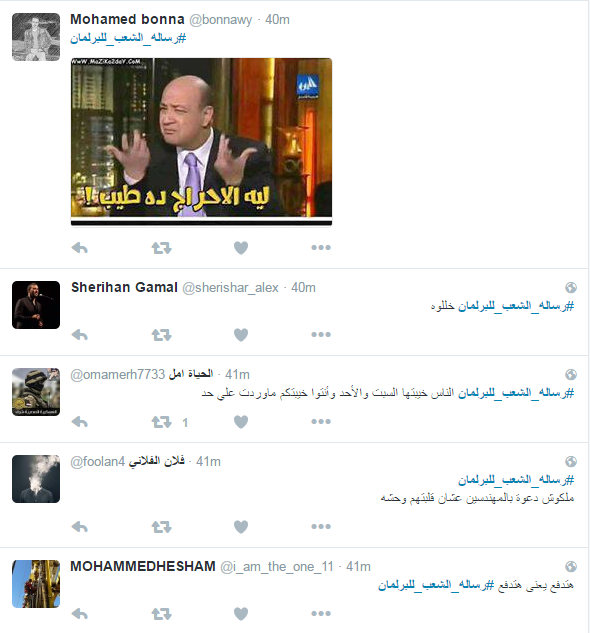Like the @omamerh7733 tweet
590x633 pixels.
click(x=241, y=422)
